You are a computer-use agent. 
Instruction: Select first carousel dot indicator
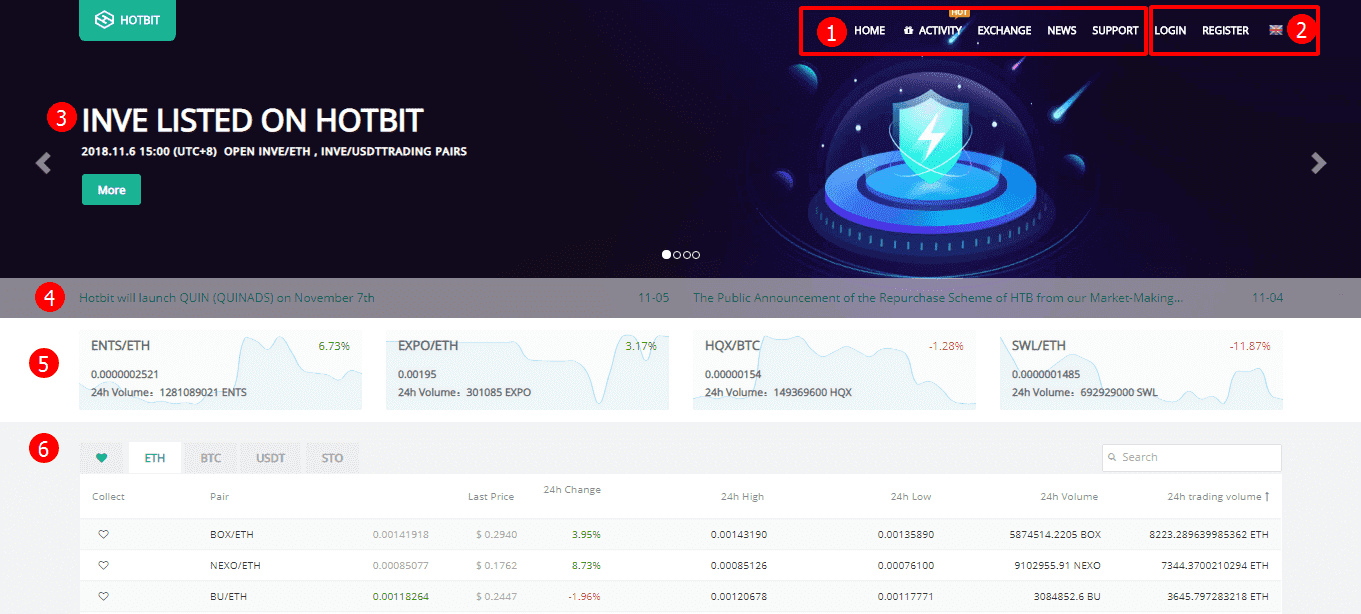point(667,255)
